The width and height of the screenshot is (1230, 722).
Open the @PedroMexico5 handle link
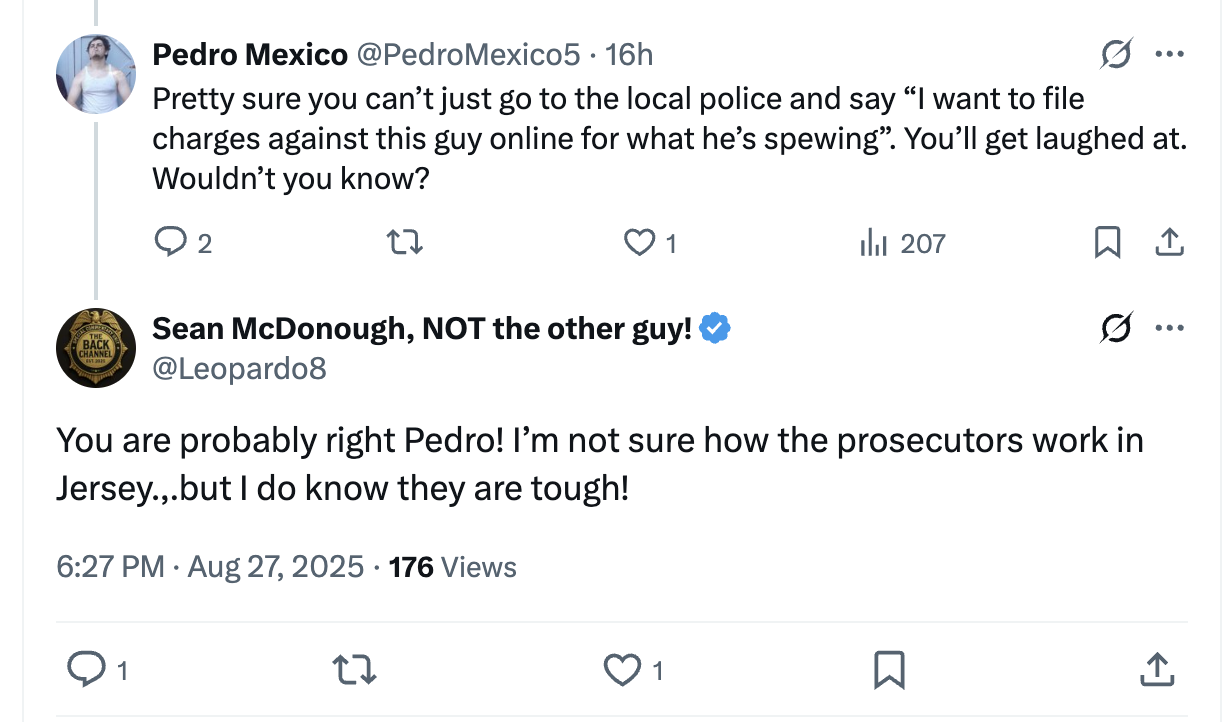(468, 55)
